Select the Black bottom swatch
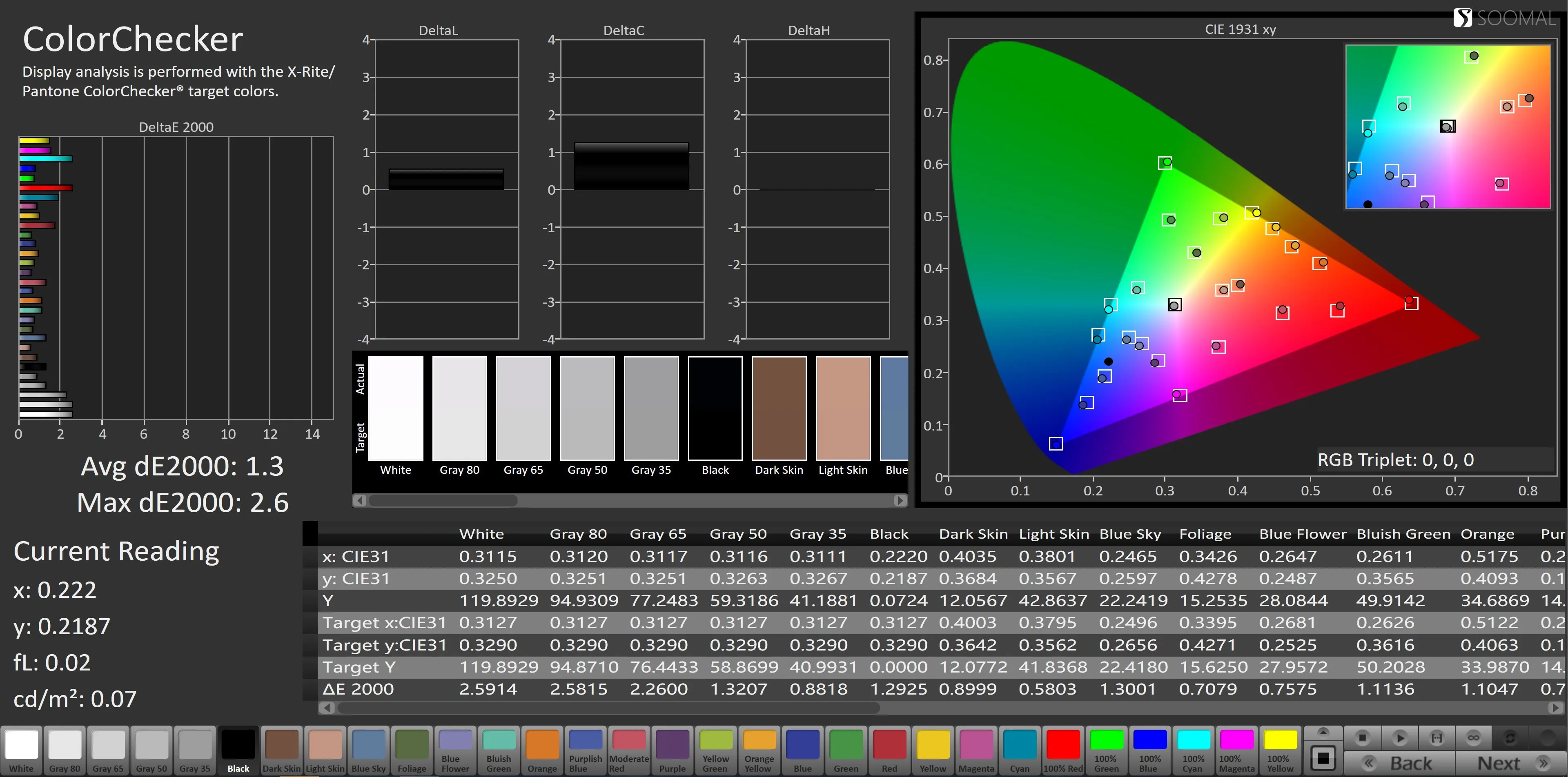 coord(238,750)
